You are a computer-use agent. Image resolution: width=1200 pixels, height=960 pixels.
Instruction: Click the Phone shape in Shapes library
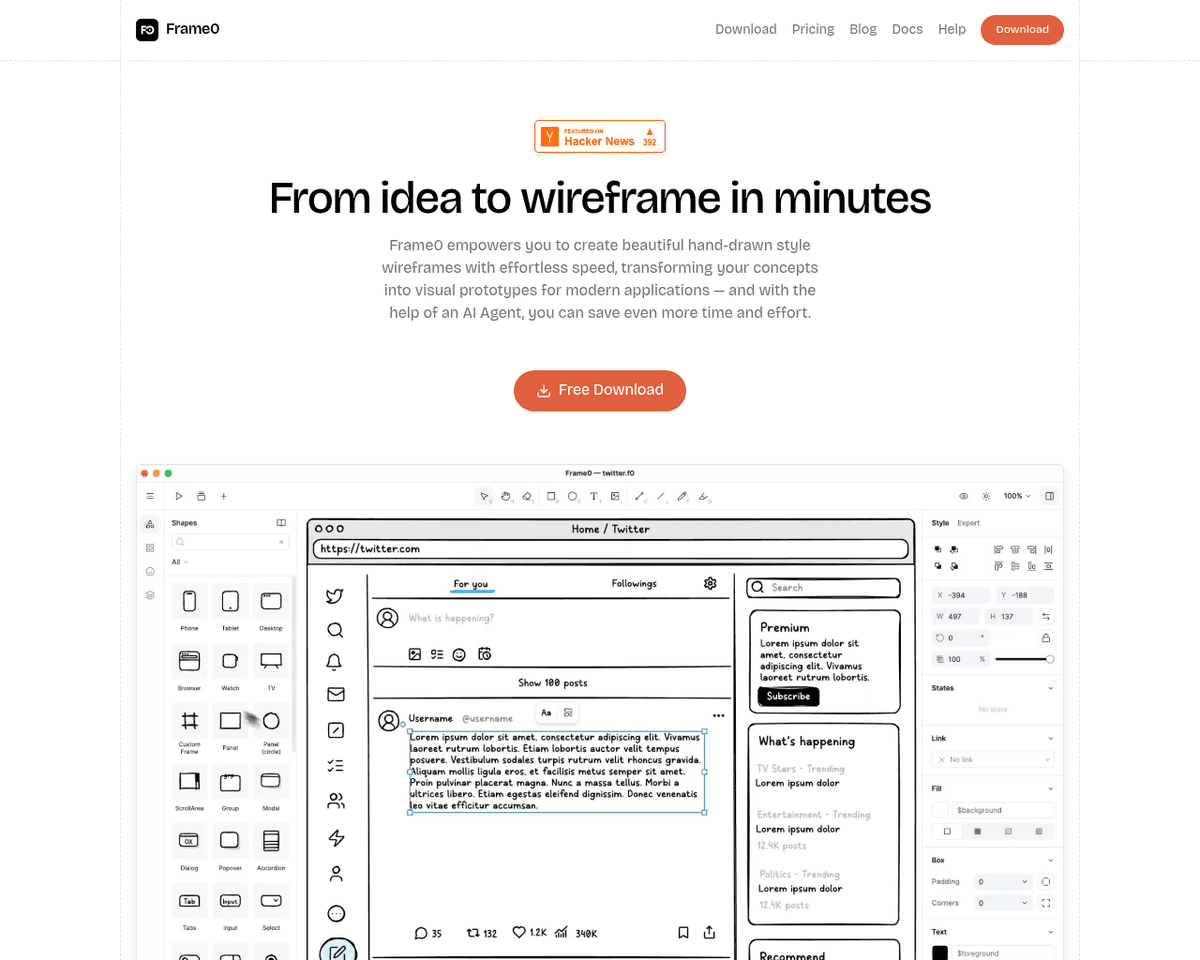coord(189,602)
